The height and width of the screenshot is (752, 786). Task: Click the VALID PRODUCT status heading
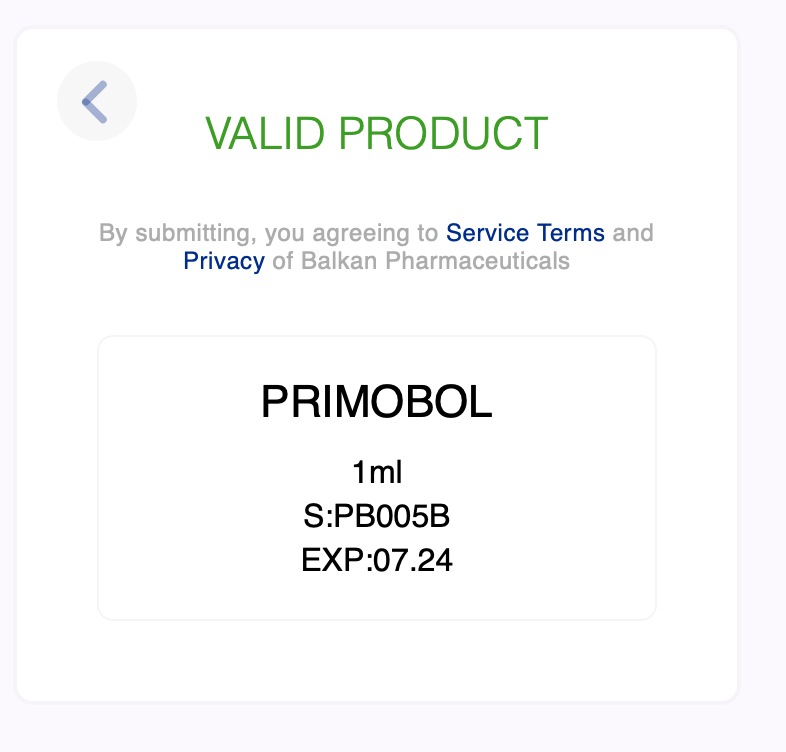[x=376, y=133]
